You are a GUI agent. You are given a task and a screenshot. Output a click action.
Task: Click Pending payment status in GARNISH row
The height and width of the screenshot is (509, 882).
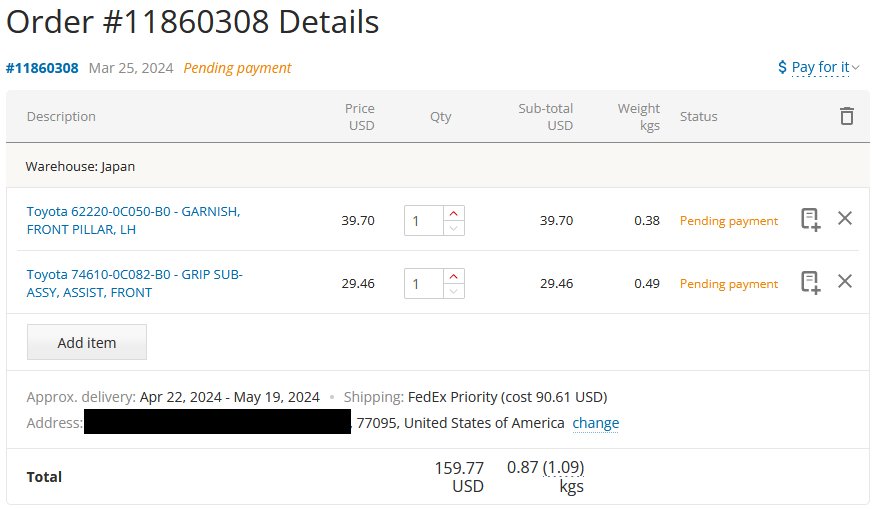pyautogui.click(x=728, y=220)
